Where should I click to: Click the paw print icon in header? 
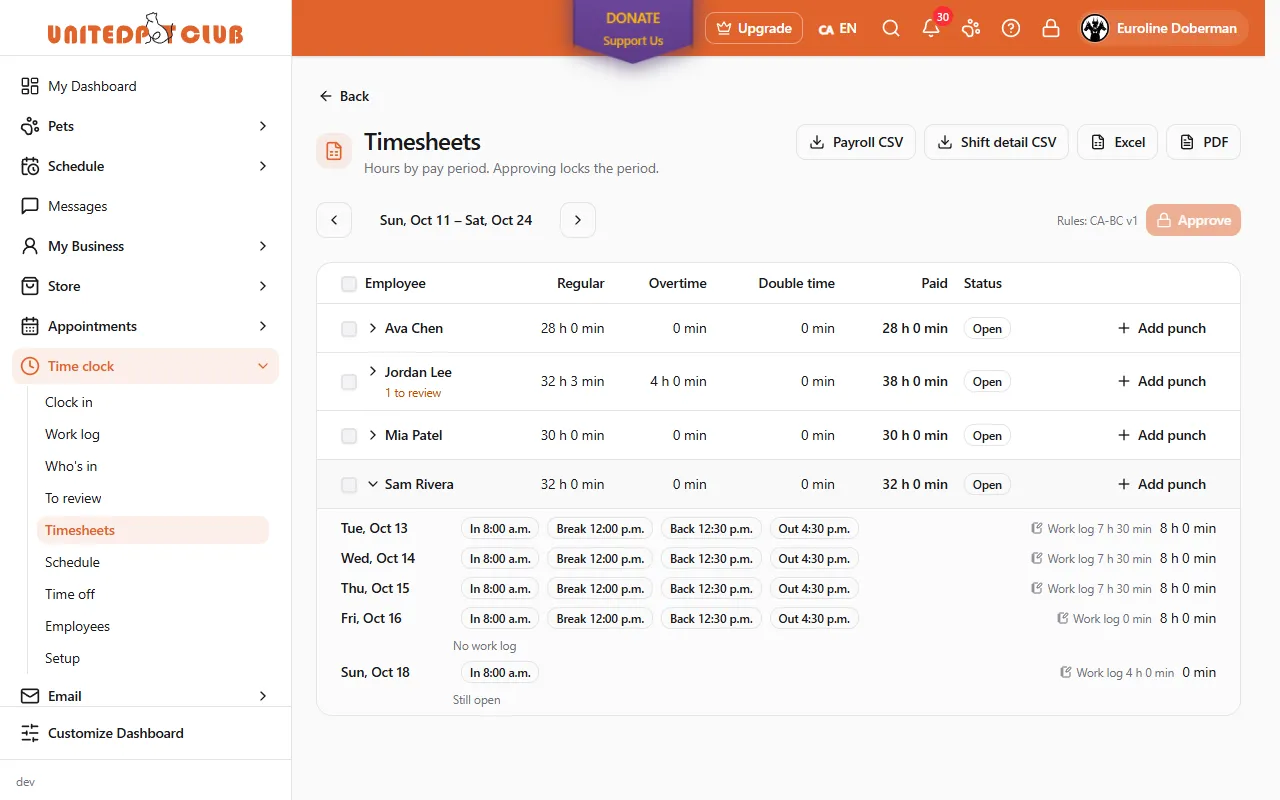971,28
